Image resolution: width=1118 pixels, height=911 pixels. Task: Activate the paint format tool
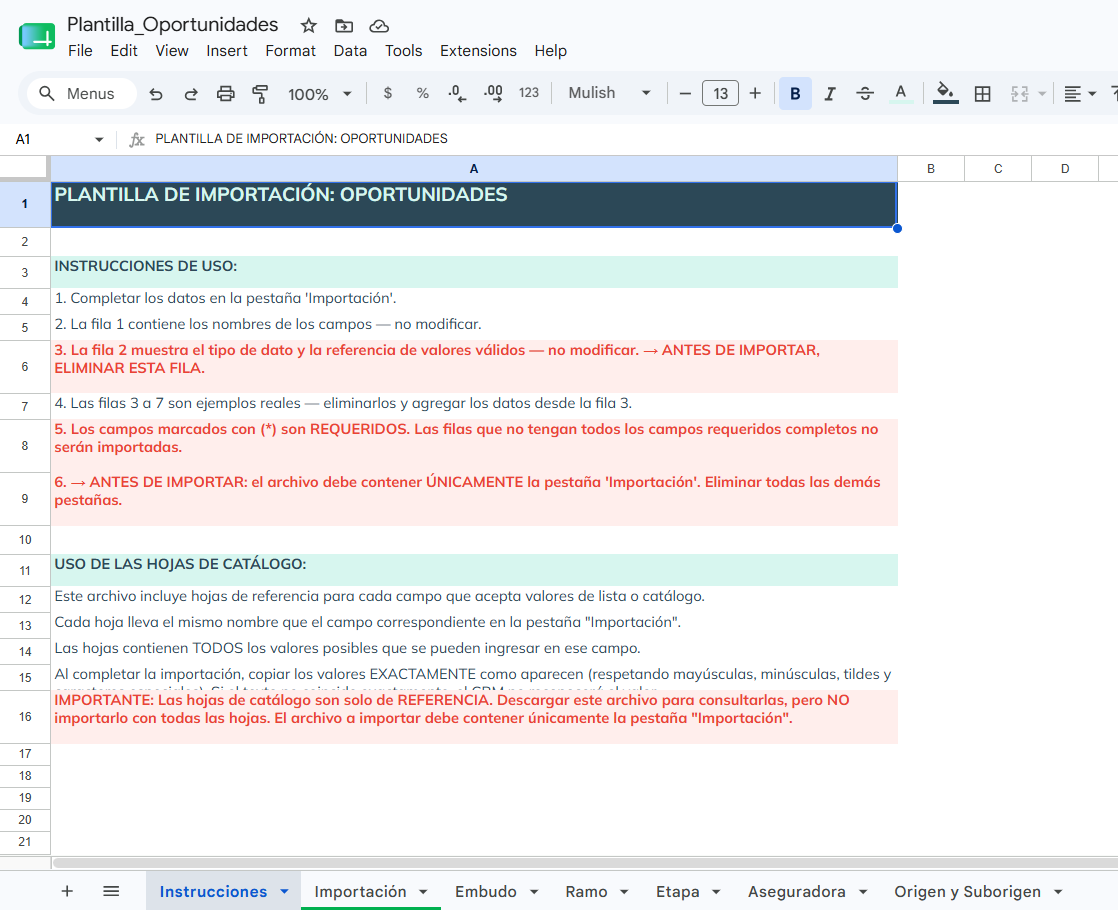pyautogui.click(x=260, y=93)
